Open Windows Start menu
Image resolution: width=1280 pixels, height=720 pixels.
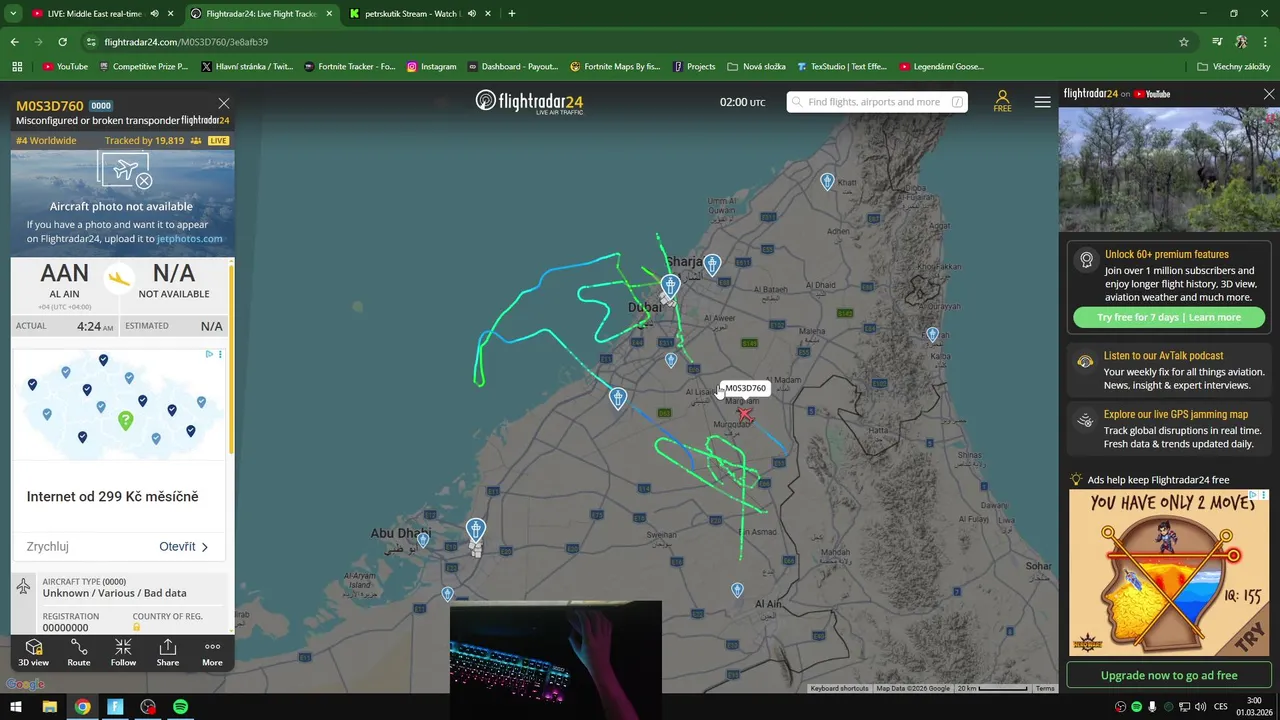tap(16, 707)
